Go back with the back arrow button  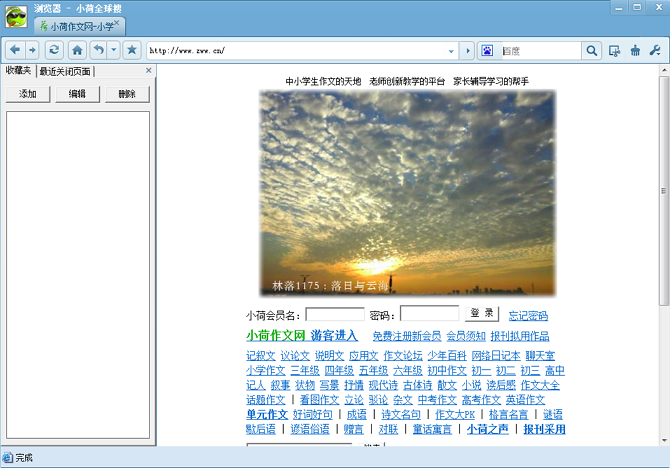(15, 50)
